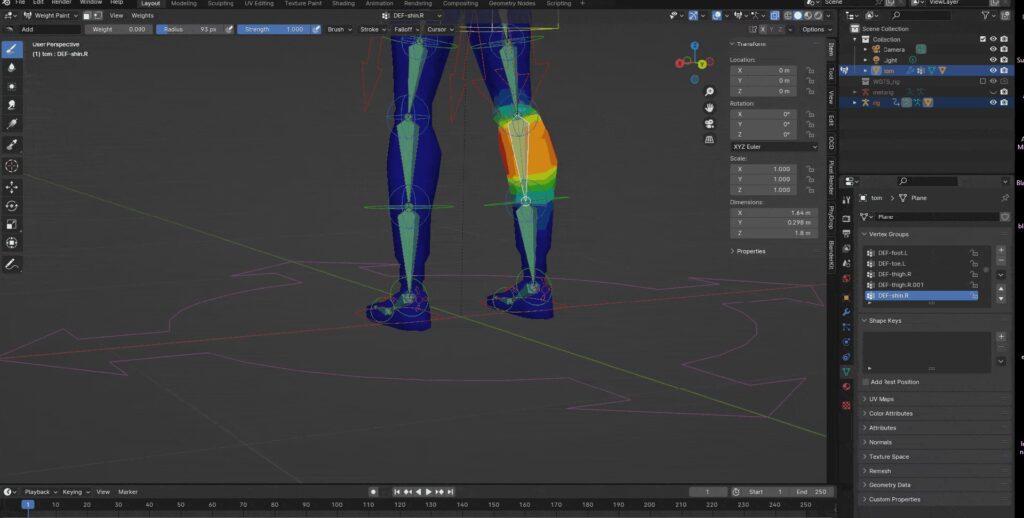Hide the Camera object in outliner
The image size is (1024, 518).
pos(993,50)
